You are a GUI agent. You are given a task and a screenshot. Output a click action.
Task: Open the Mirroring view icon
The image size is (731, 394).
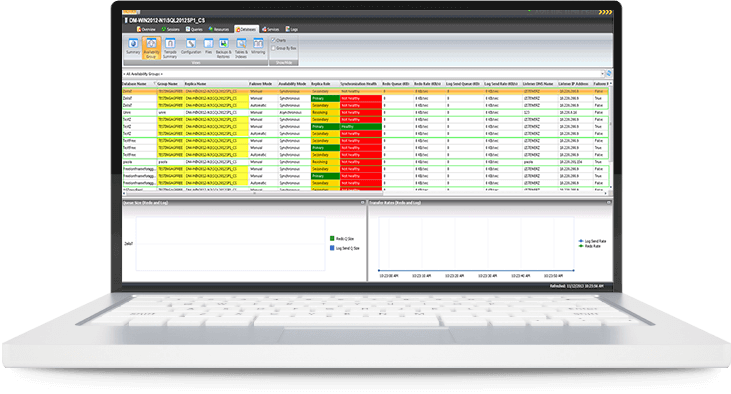click(x=258, y=46)
